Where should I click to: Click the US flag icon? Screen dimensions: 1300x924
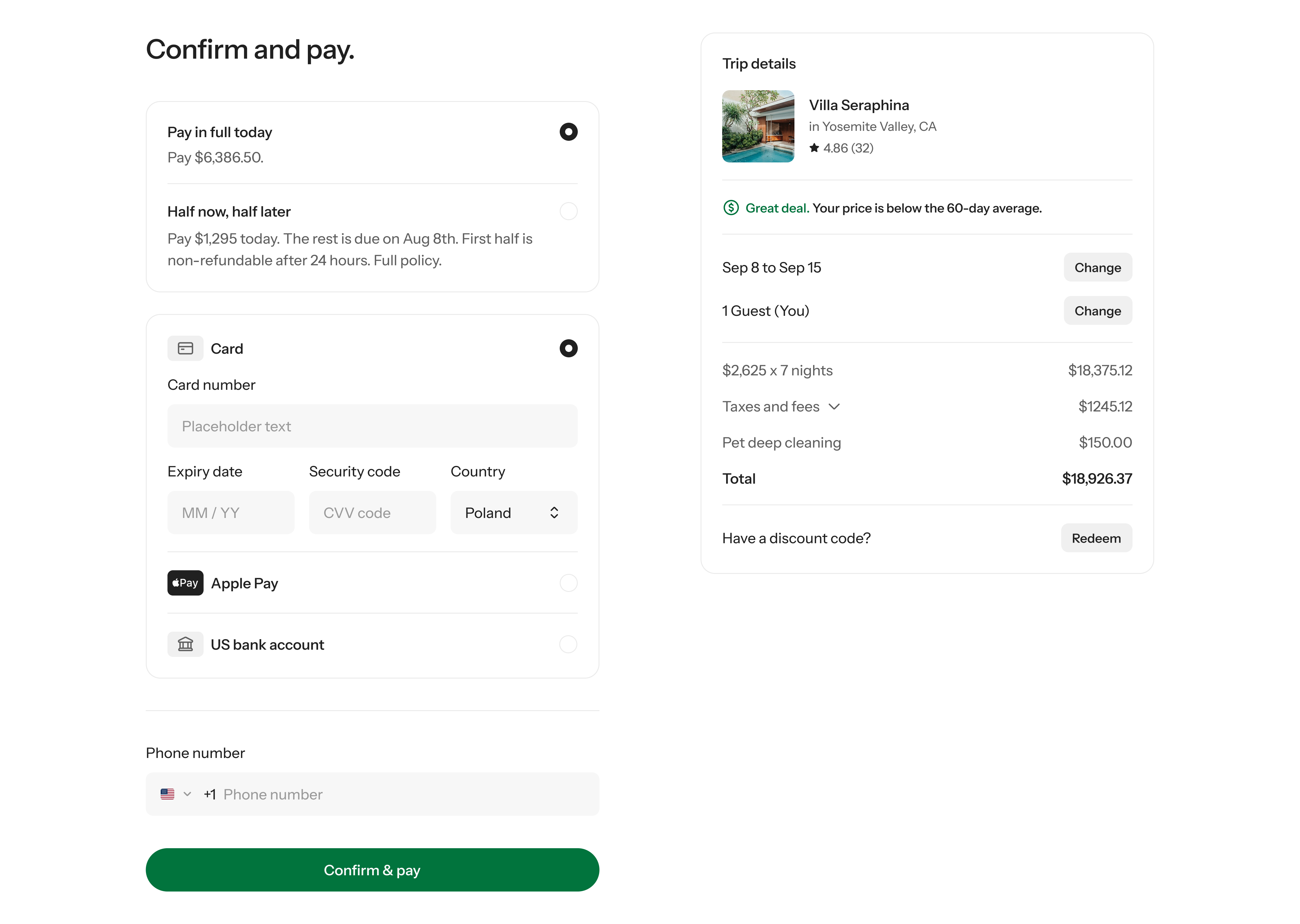[167, 794]
